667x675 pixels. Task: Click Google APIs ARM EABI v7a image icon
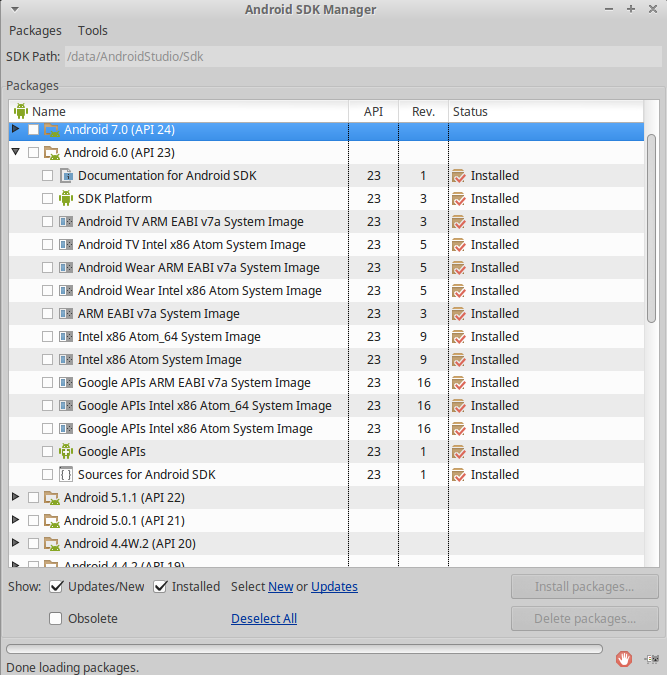tap(66, 383)
